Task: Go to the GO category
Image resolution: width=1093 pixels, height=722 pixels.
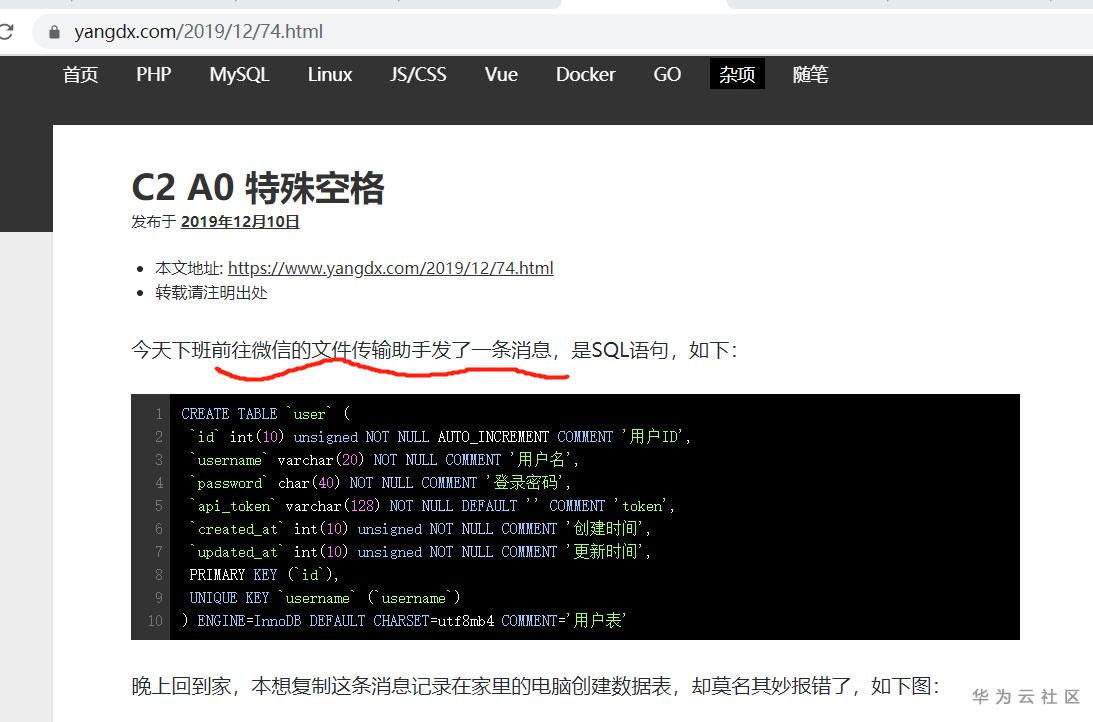Action: 667,74
